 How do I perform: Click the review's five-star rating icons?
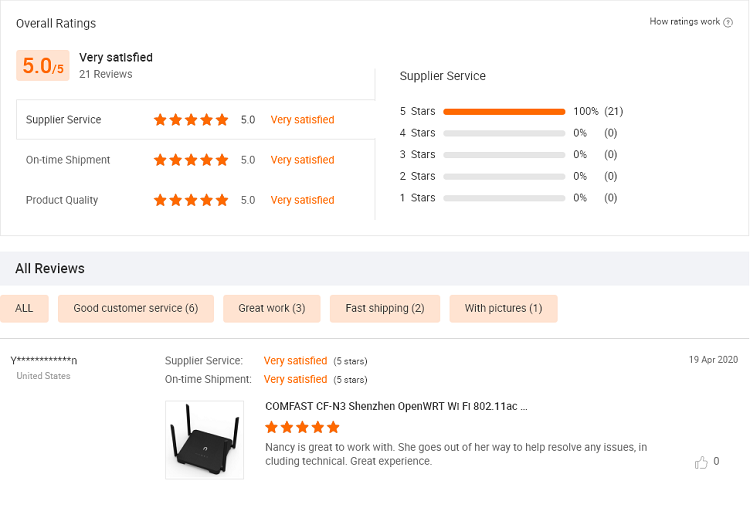pyautogui.click(x=302, y=427)
